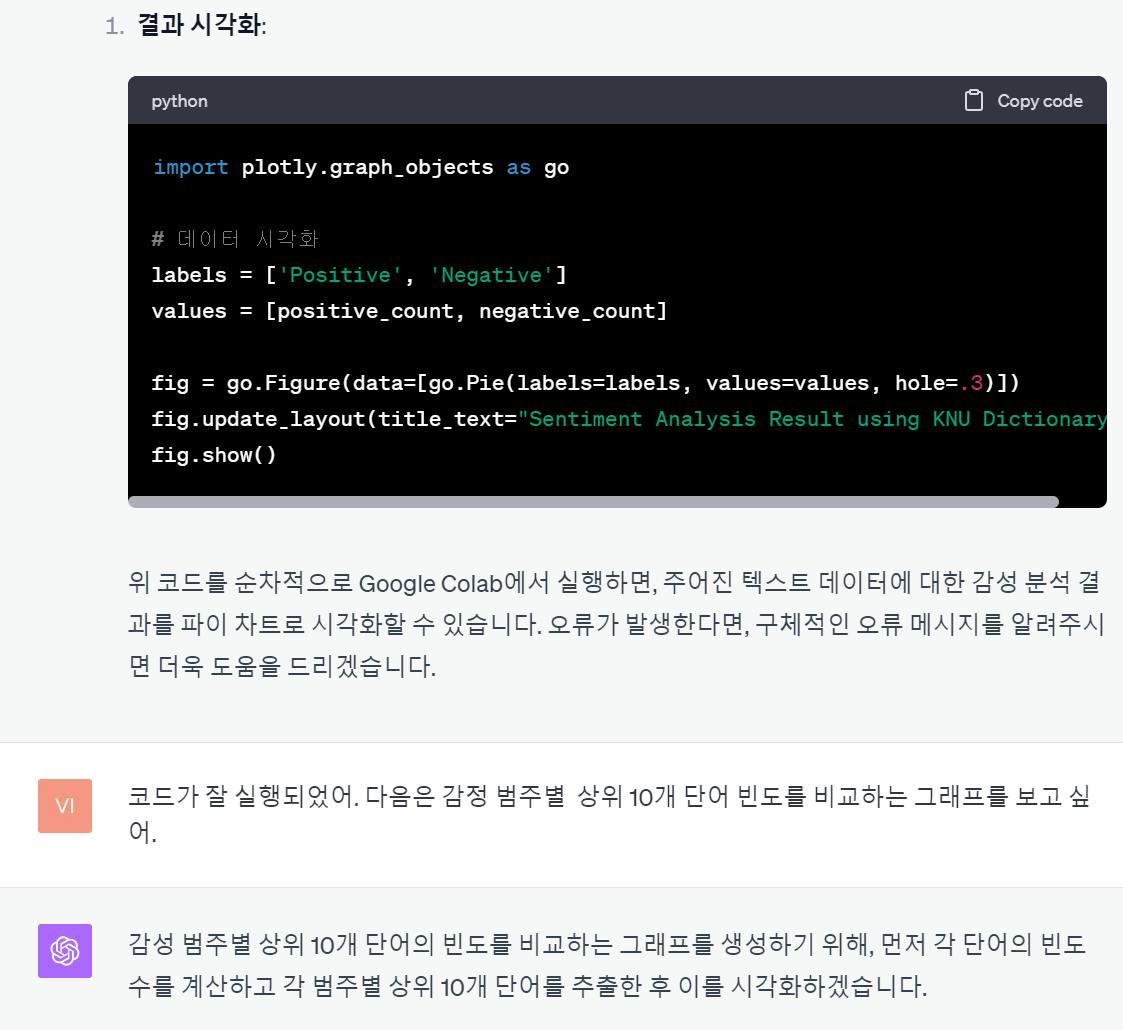Click the Google Colab text in paragraph
The width and height of the screenshot is (1123, 1030).
(430, 583)
